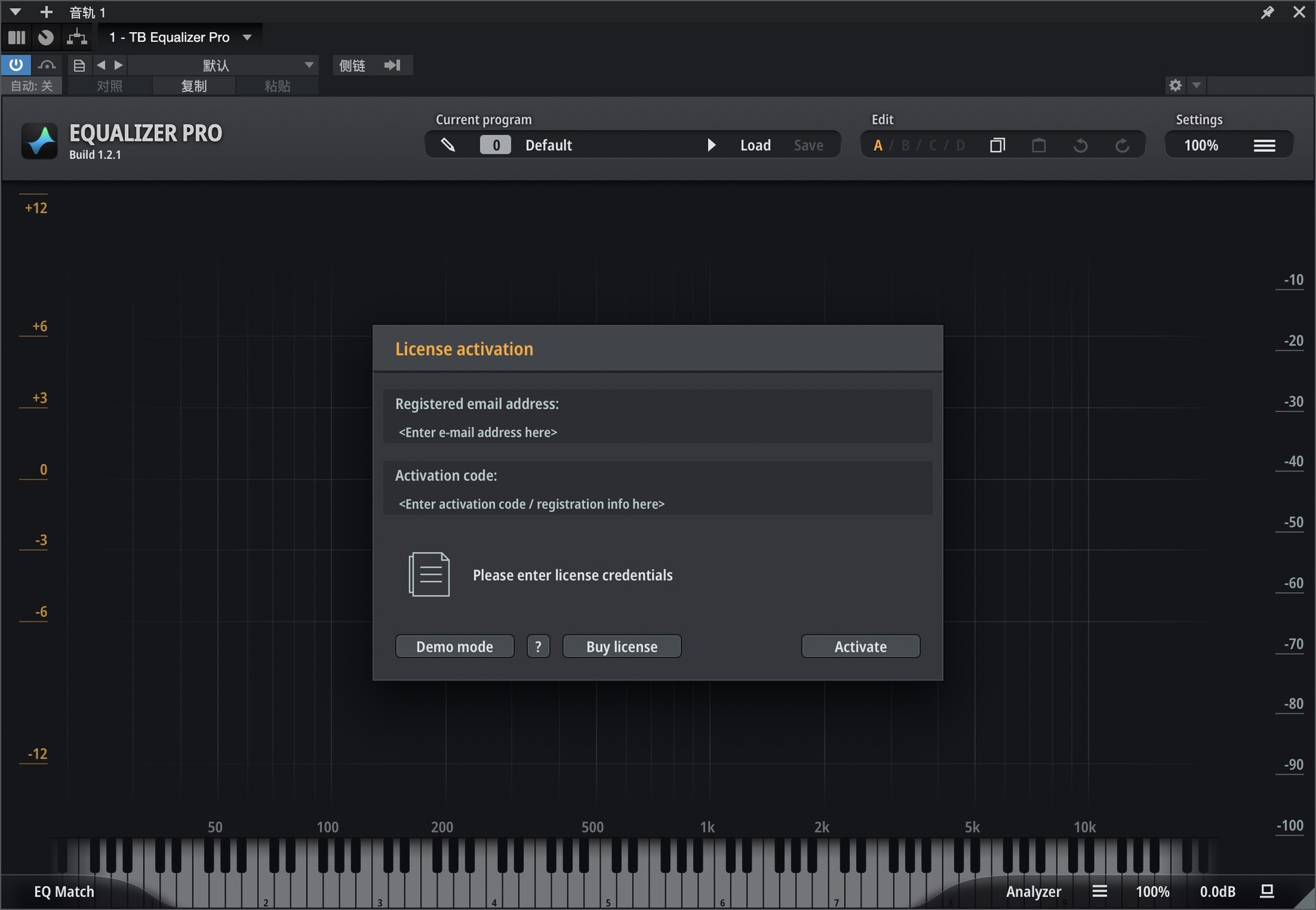
Task: Click the Equalizer Pro logo icon
Action: (x=40, y=140)
